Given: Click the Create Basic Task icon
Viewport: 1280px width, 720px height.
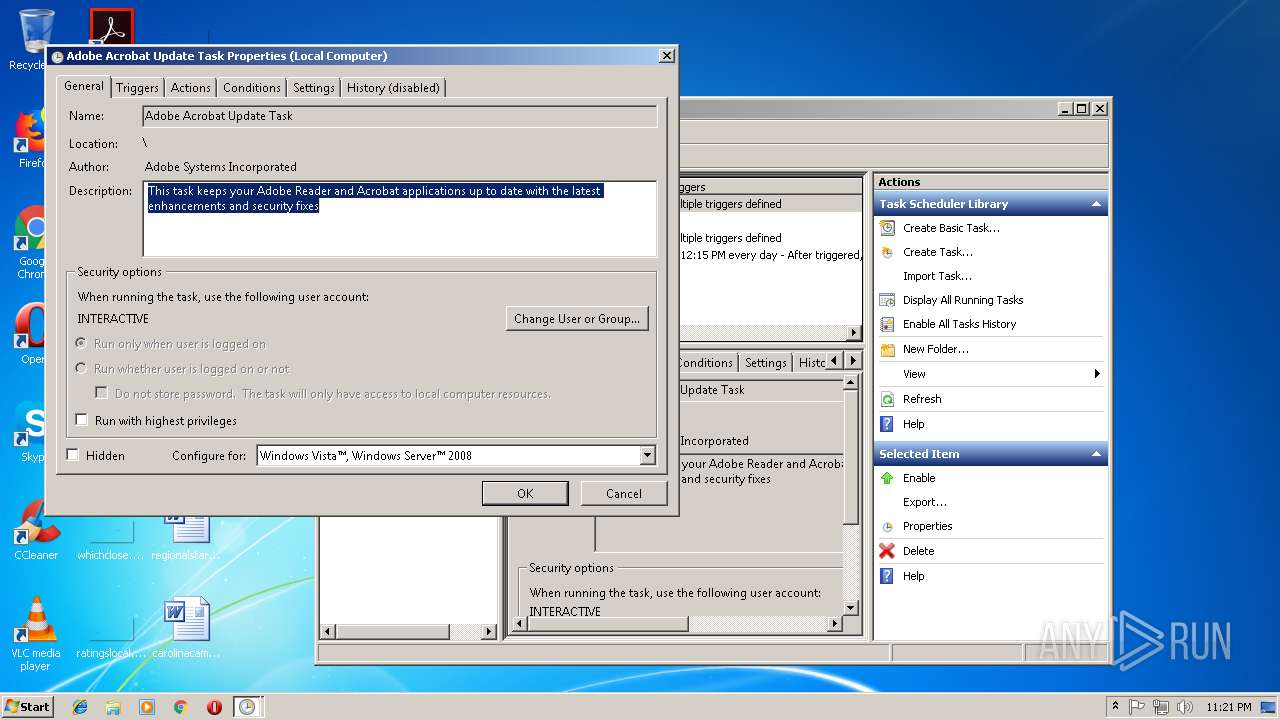Looking at the screenshot, I should 886,228.
